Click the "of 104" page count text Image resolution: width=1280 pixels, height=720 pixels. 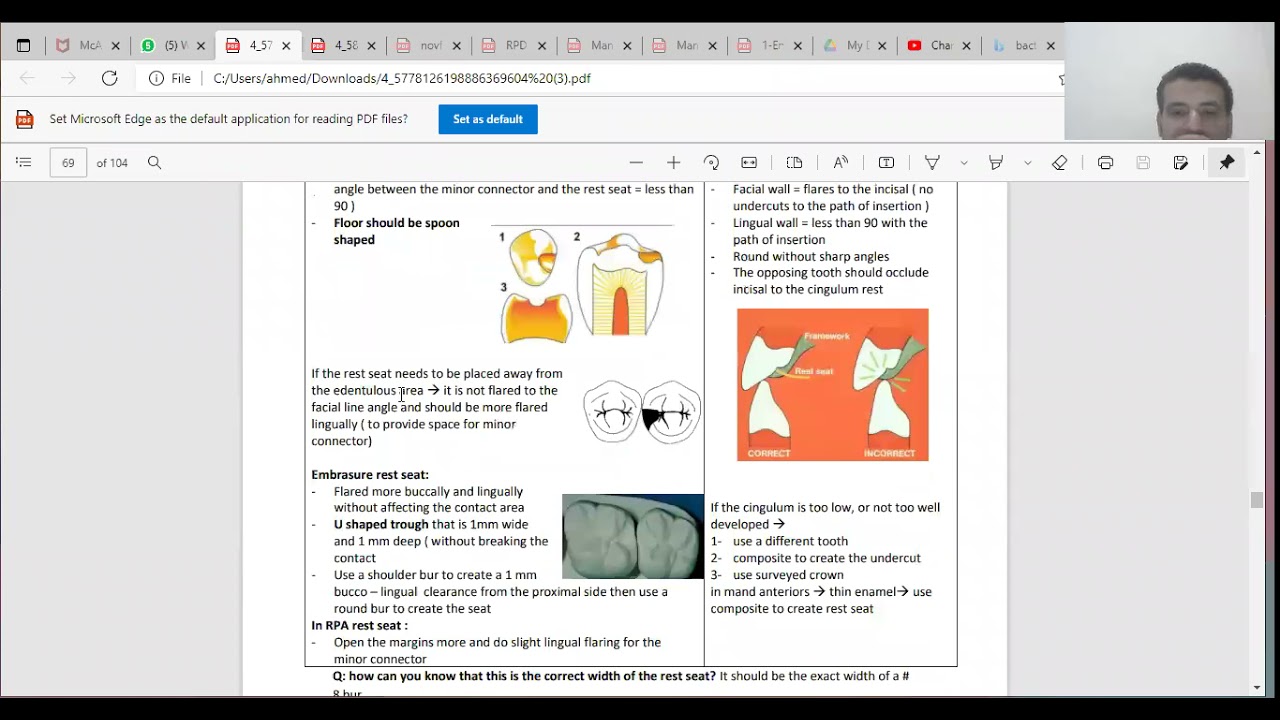click(112, 163)
